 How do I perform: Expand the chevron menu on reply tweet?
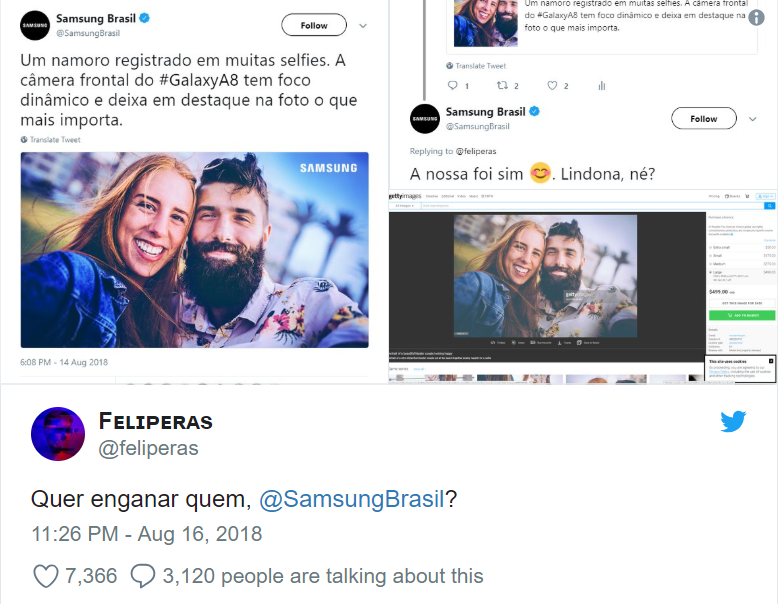point(752,119)
